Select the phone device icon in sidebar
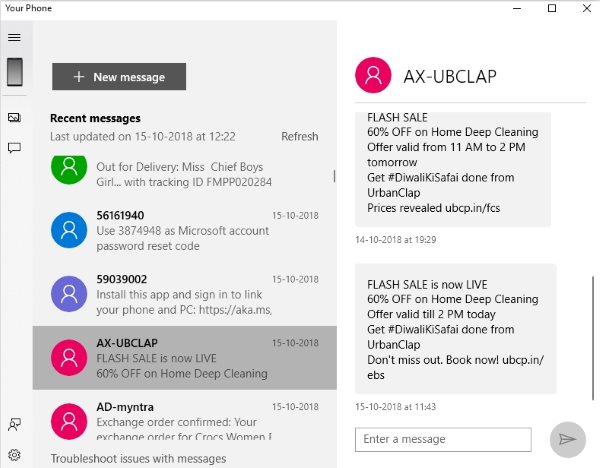 [15, 72]
